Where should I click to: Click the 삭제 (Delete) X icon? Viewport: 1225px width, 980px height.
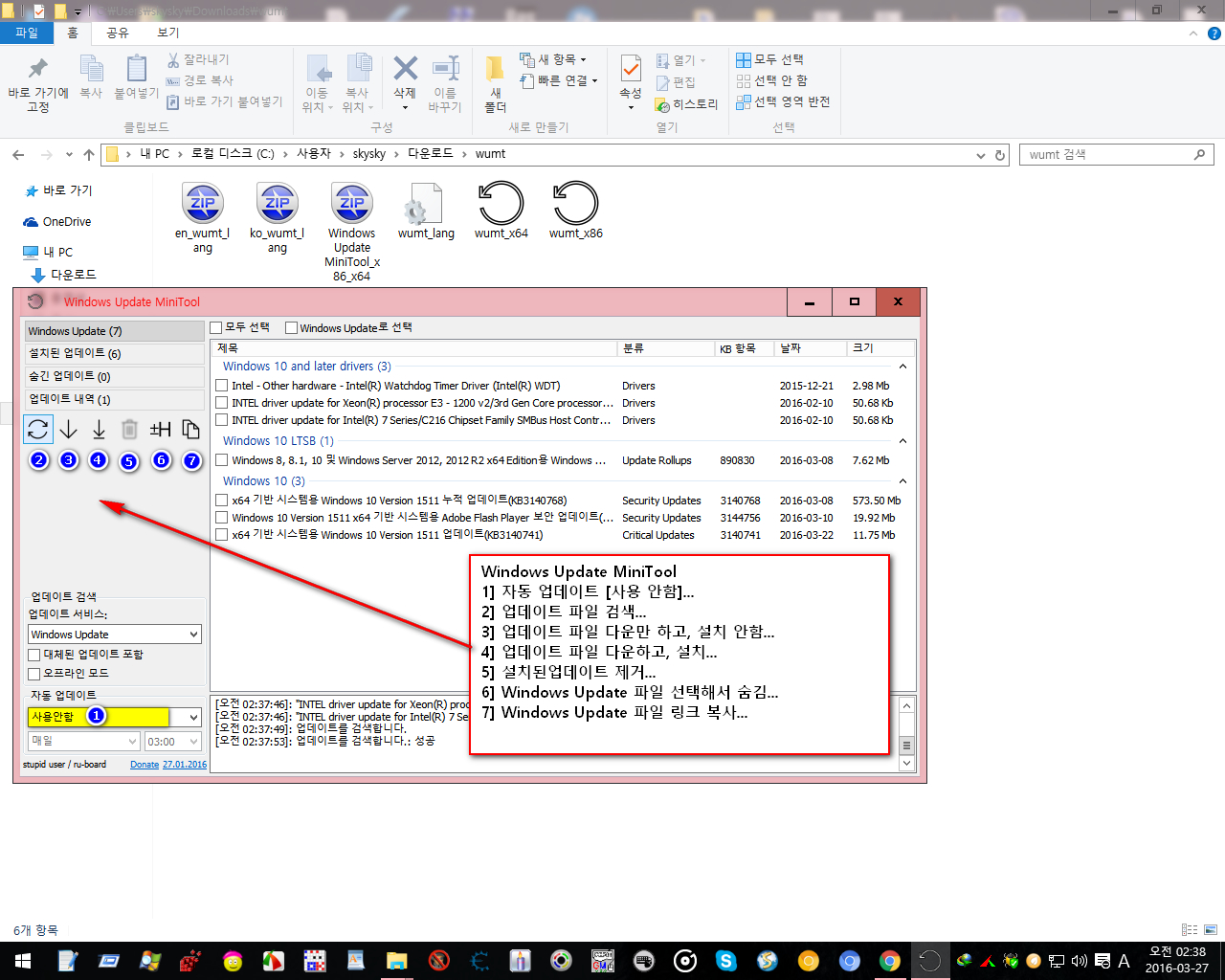(405, 69)
